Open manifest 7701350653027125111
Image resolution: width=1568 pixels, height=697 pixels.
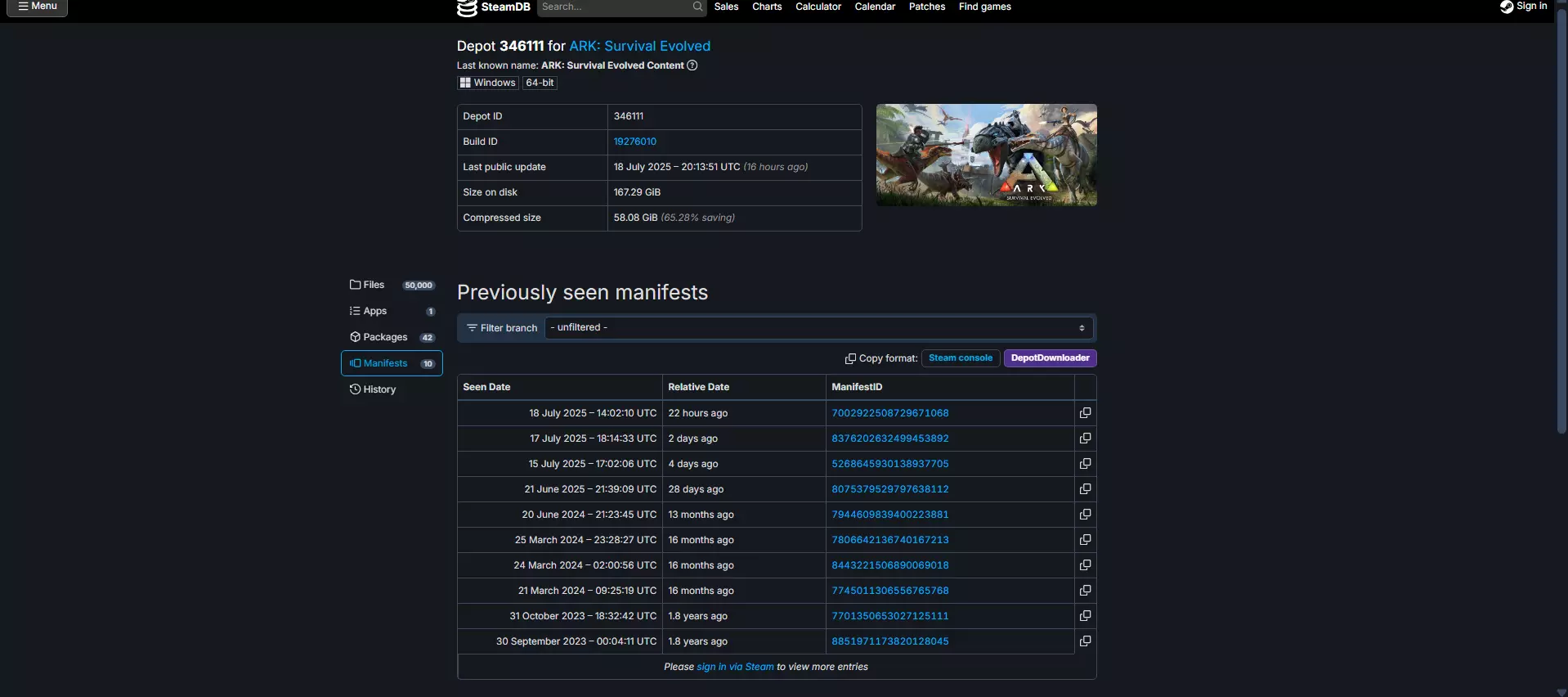point(890,616)
